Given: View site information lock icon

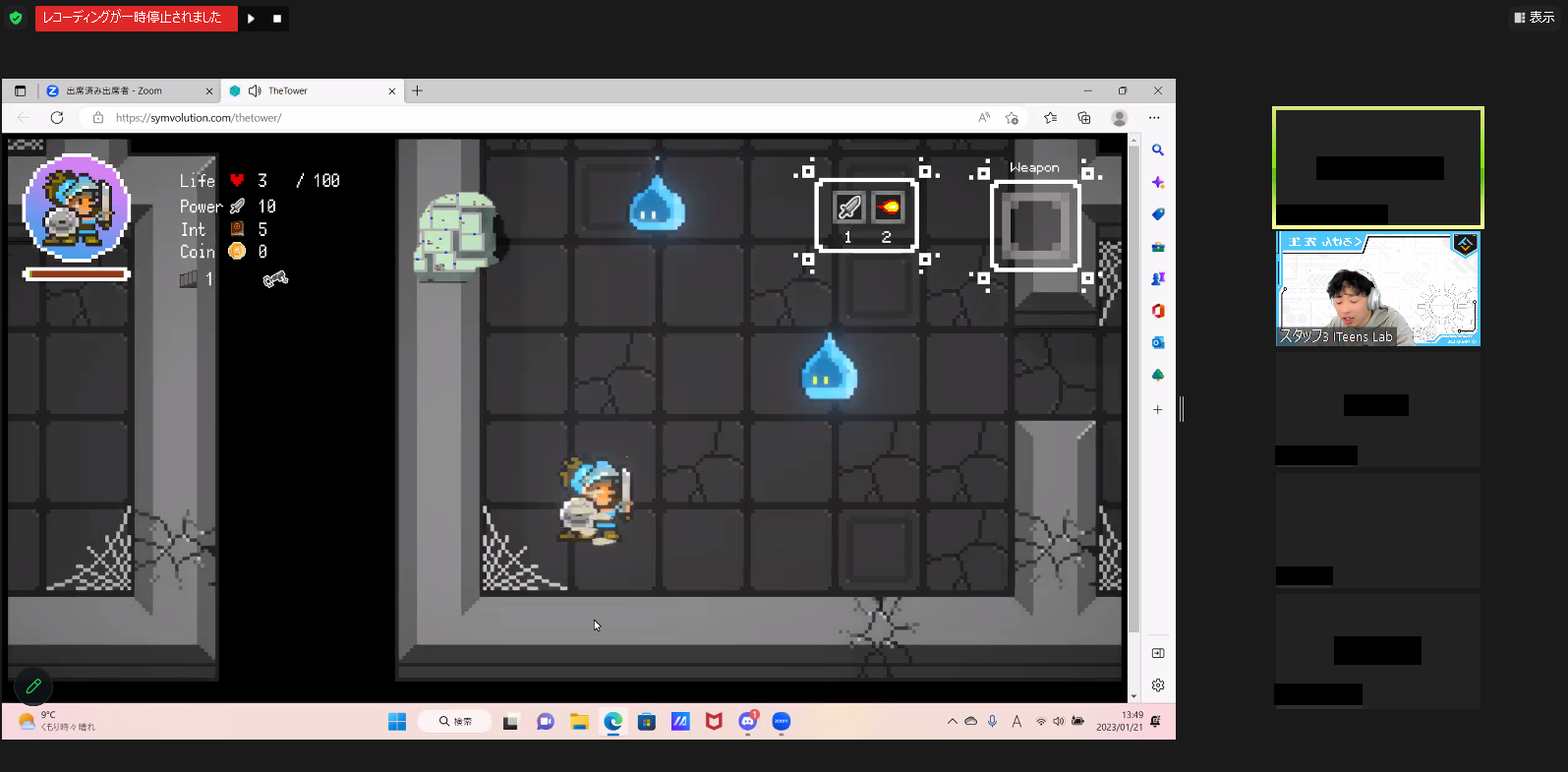Looking at the screenshot, I should click(98, 118).
